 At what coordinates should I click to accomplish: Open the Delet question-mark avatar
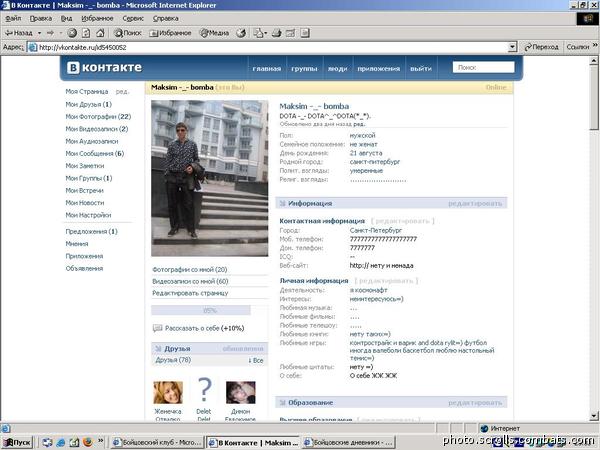(204, 390)
